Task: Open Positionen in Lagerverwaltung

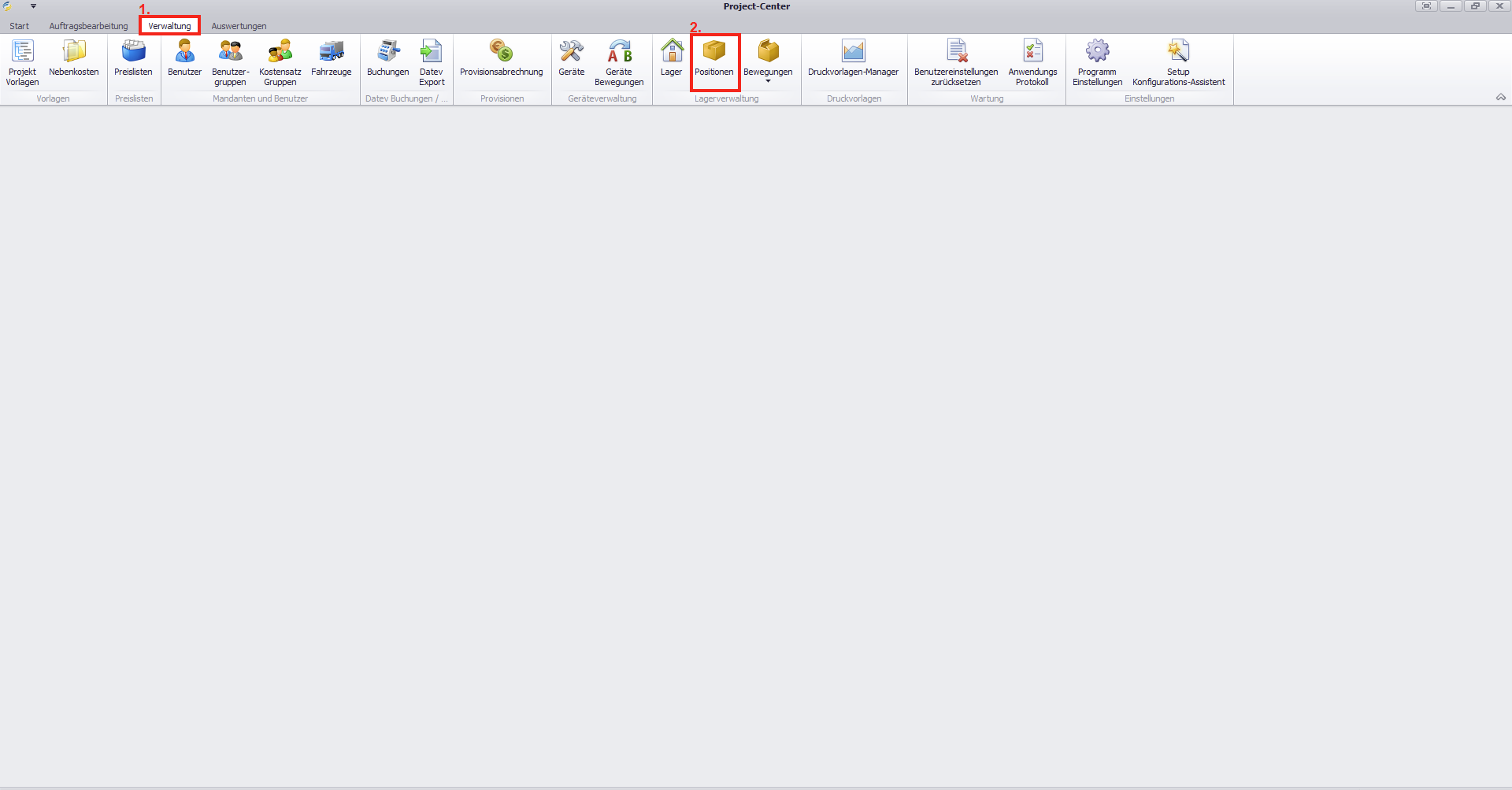Action: [714, 61]
